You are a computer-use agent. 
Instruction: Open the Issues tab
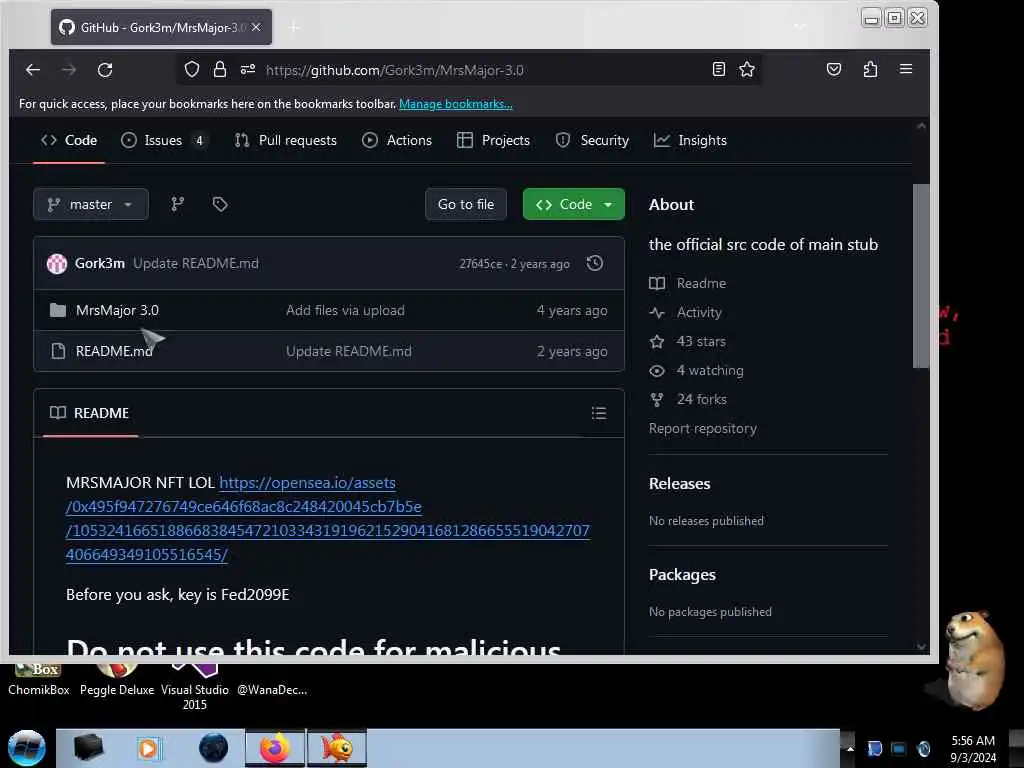point(163,140)
